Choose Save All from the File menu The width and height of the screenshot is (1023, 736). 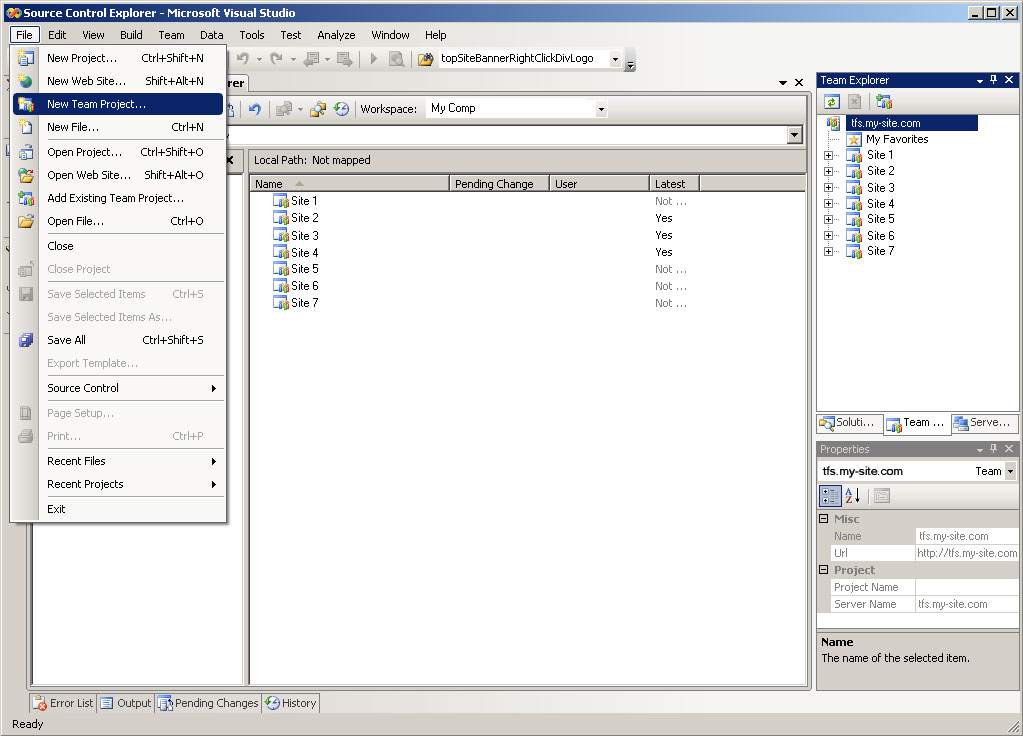pos(118,340)
